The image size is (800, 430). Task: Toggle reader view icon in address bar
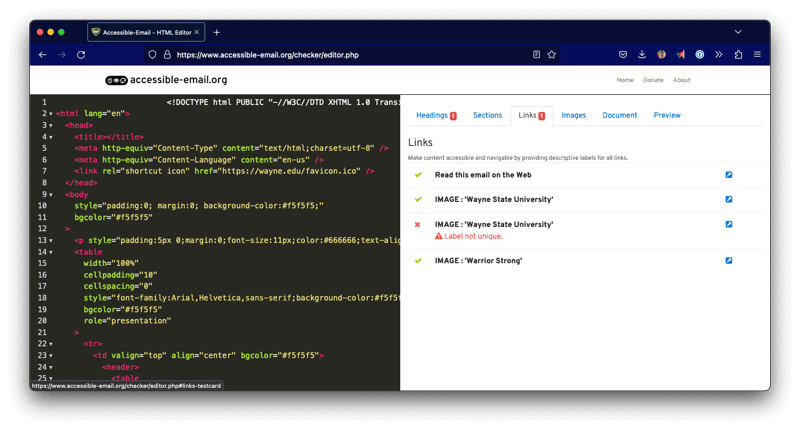pos(536,54)
